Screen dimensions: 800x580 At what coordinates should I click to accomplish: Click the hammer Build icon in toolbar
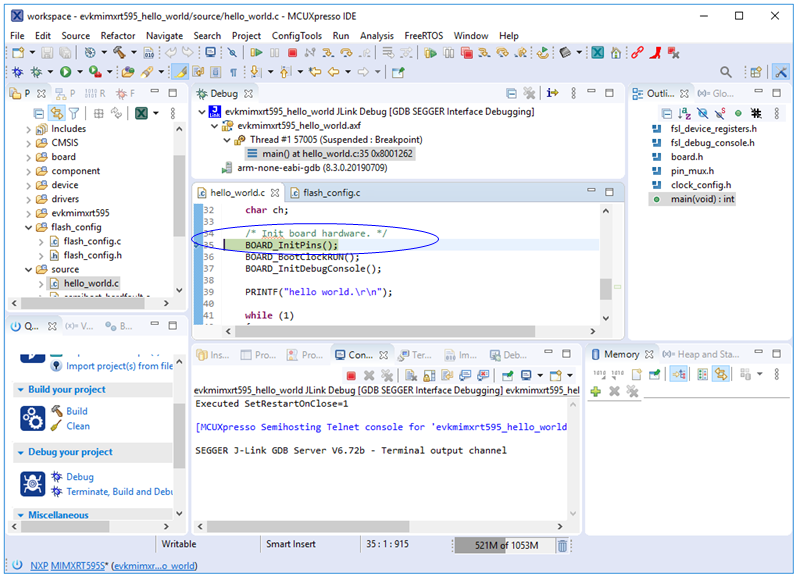119,53
